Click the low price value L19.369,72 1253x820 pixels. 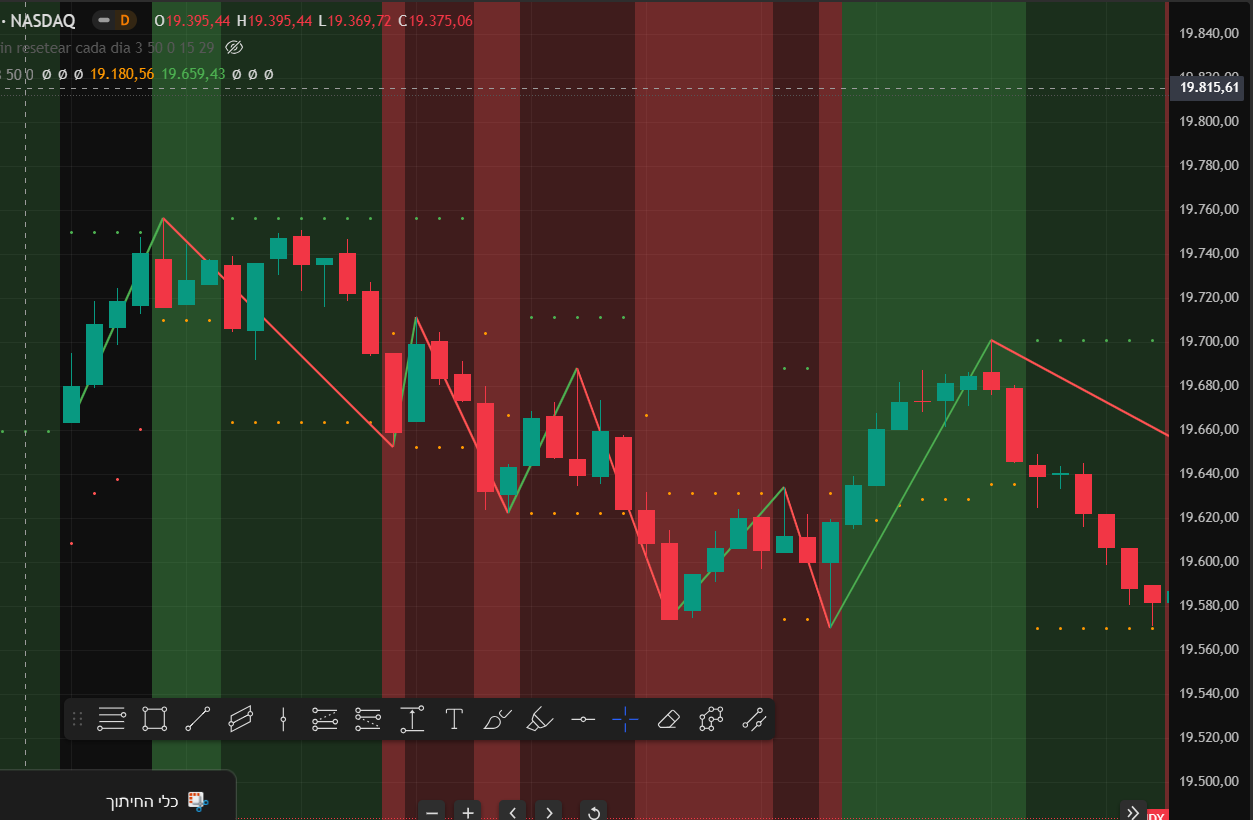[x=355, y=20]
